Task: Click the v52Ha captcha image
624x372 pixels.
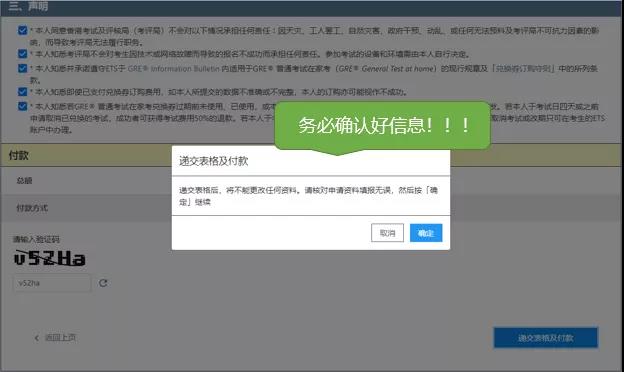Action: [x=49, y=258]
